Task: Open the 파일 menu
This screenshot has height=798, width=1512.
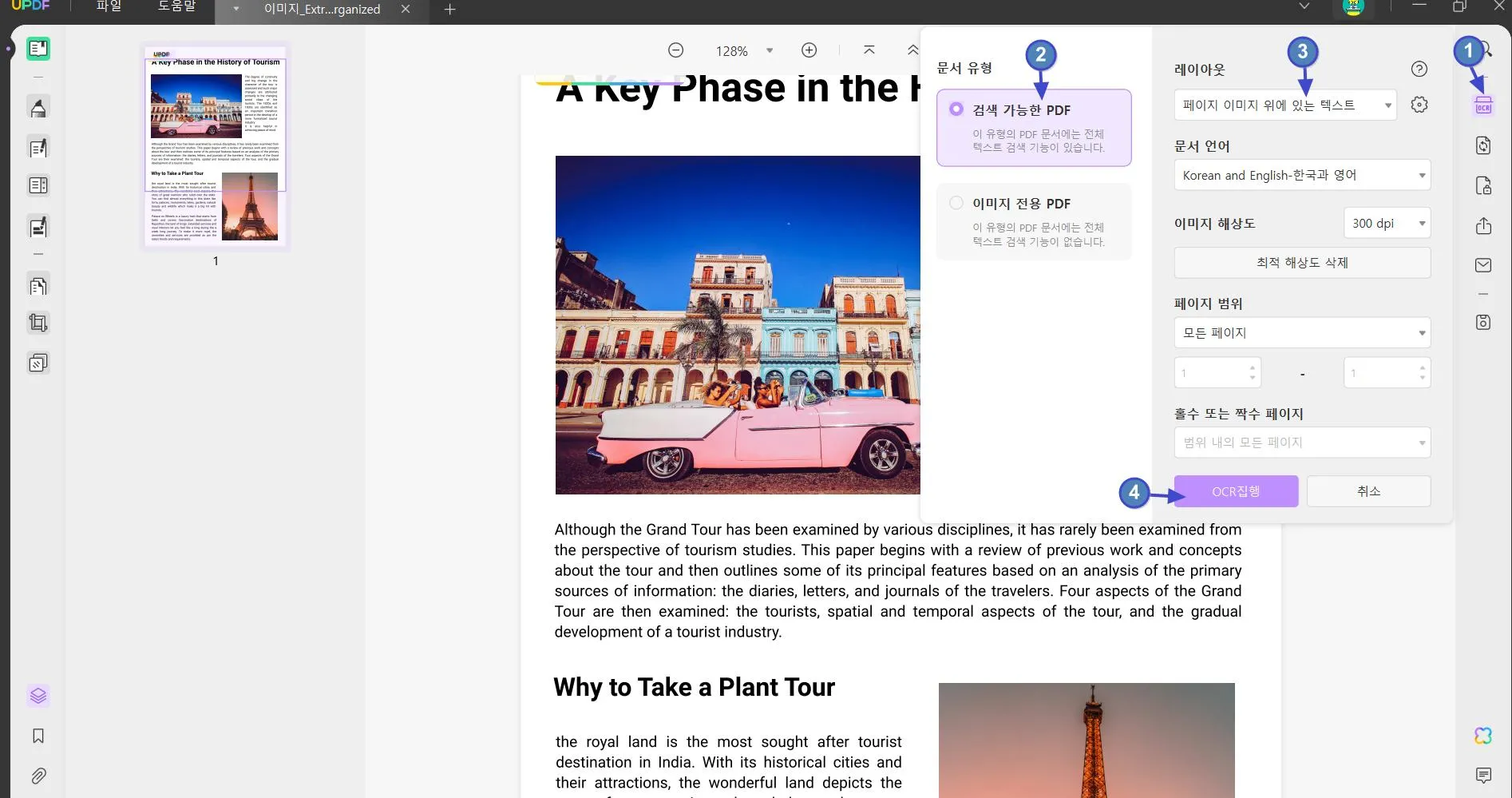Action: click(109, 6)
